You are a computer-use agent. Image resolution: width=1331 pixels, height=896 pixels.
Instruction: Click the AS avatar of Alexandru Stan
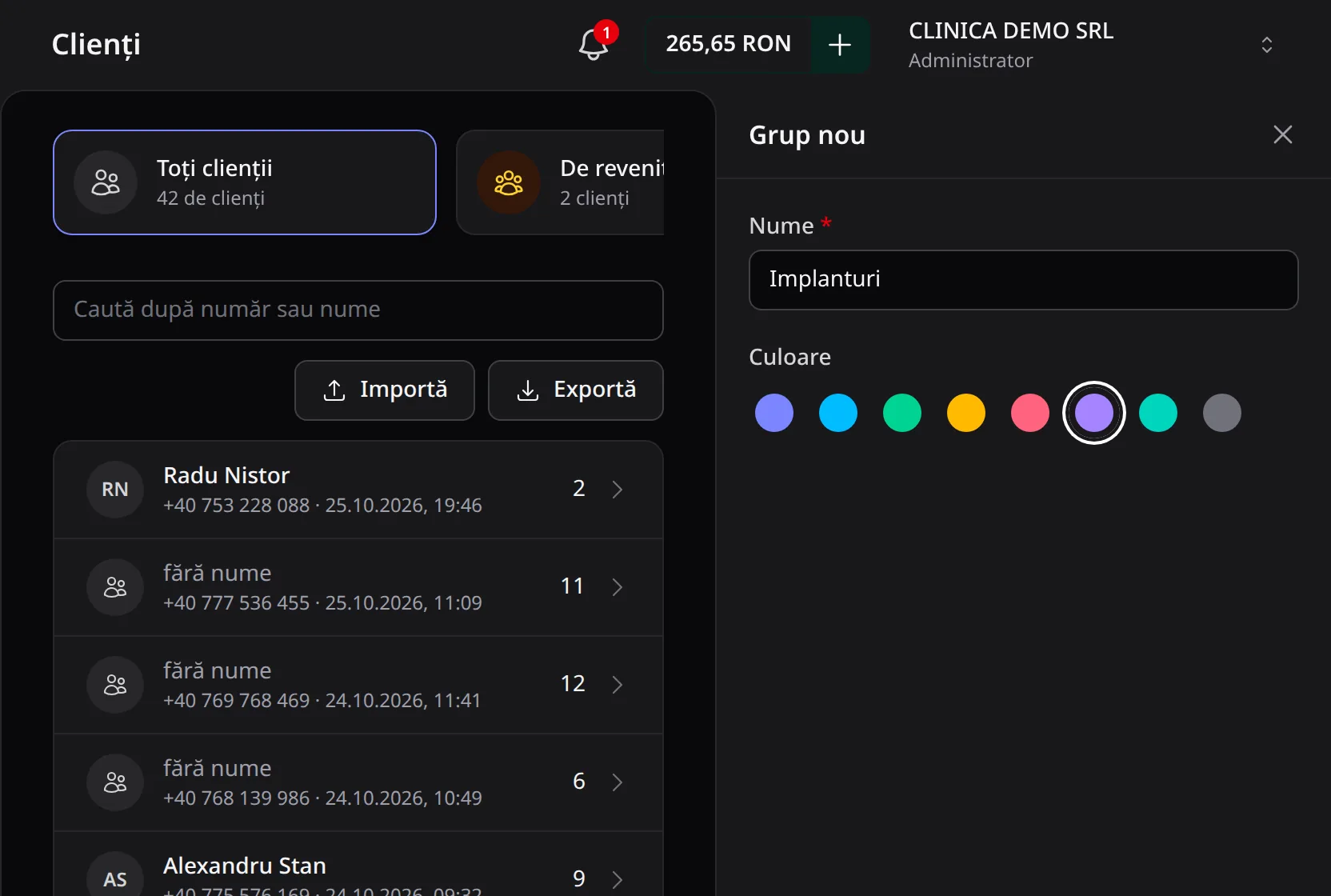(115, 874)
